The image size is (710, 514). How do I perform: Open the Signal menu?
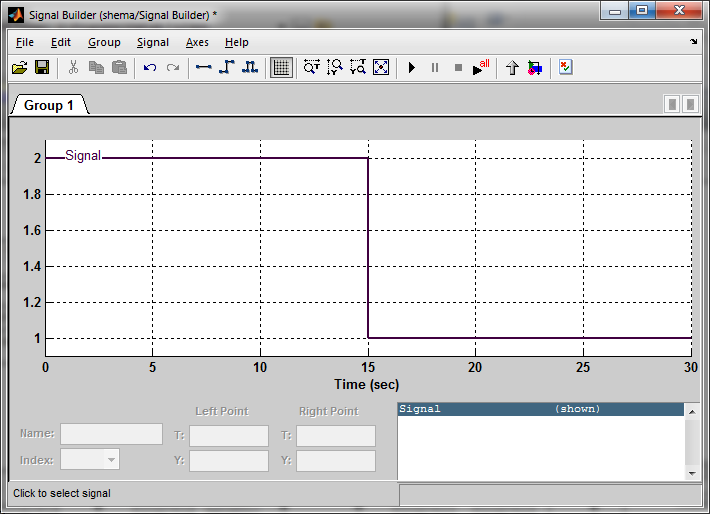tap(153, 42)
